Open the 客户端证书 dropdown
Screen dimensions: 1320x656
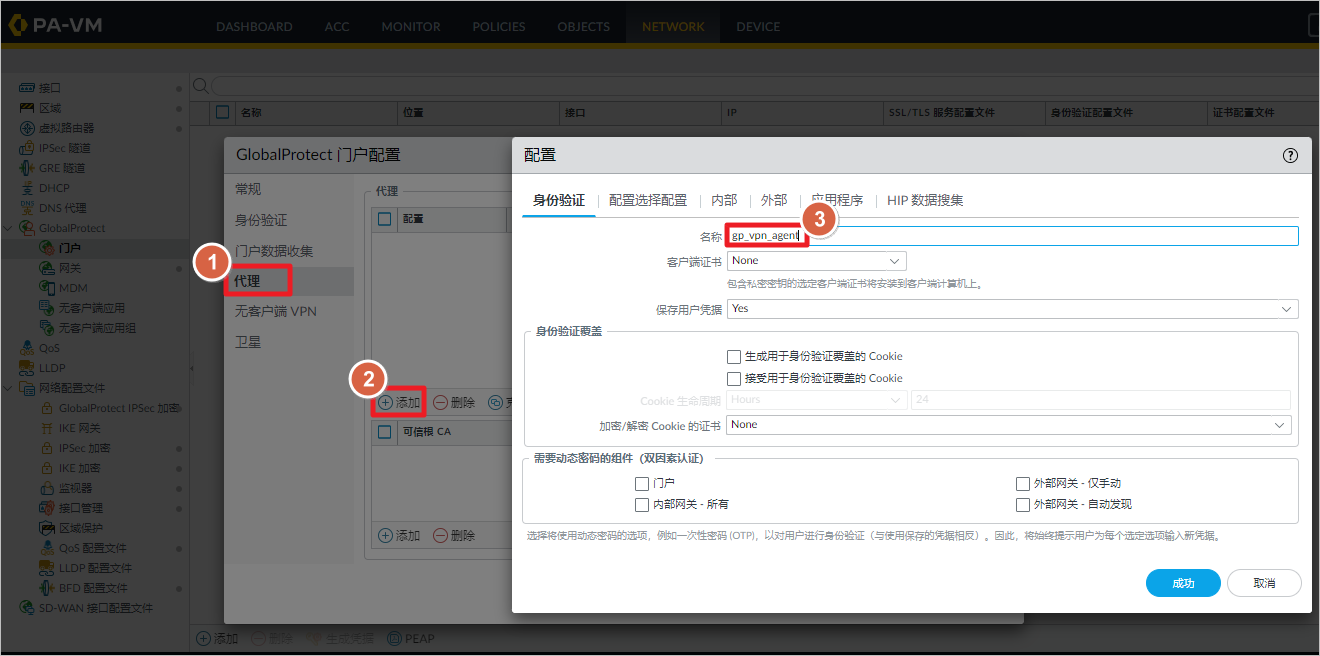click(x=816, y=261)
